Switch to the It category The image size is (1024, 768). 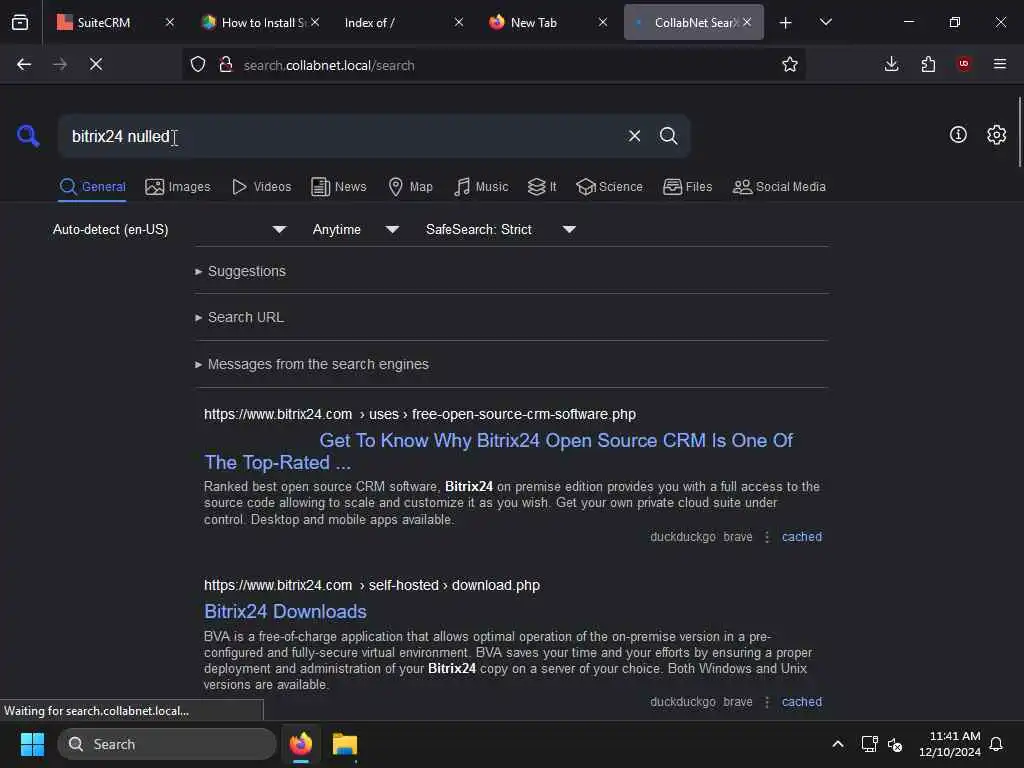point(542,187)
